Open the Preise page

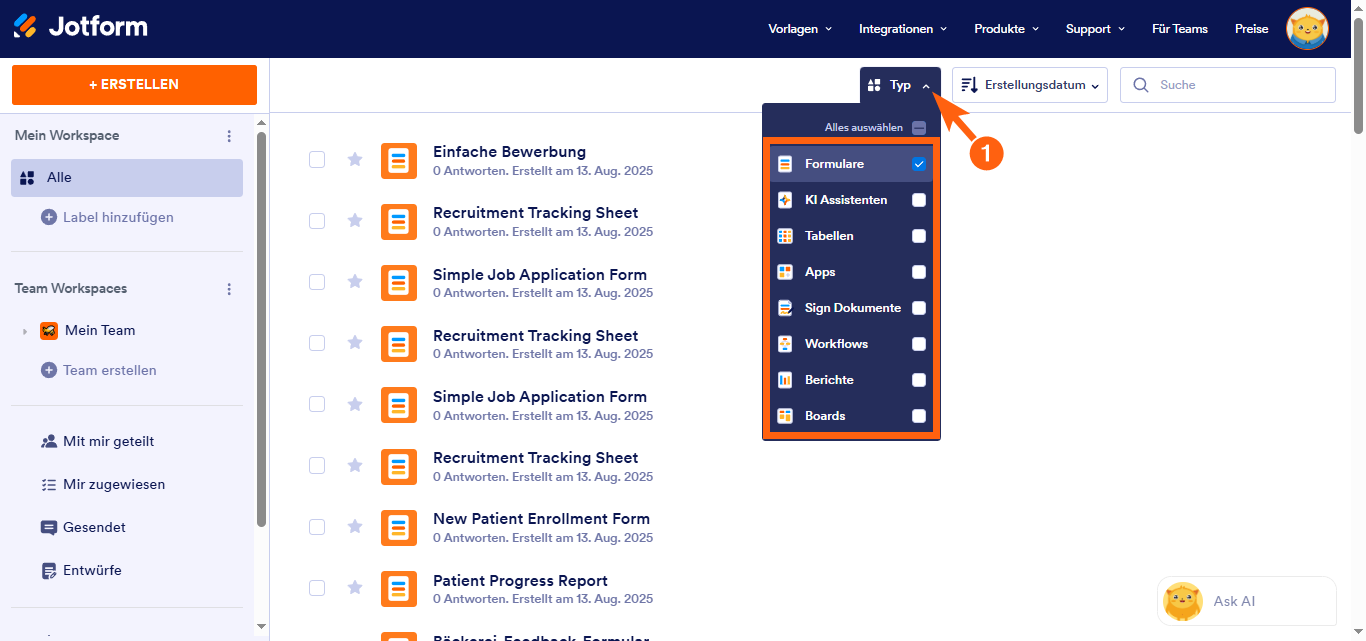coord(1251,29)
